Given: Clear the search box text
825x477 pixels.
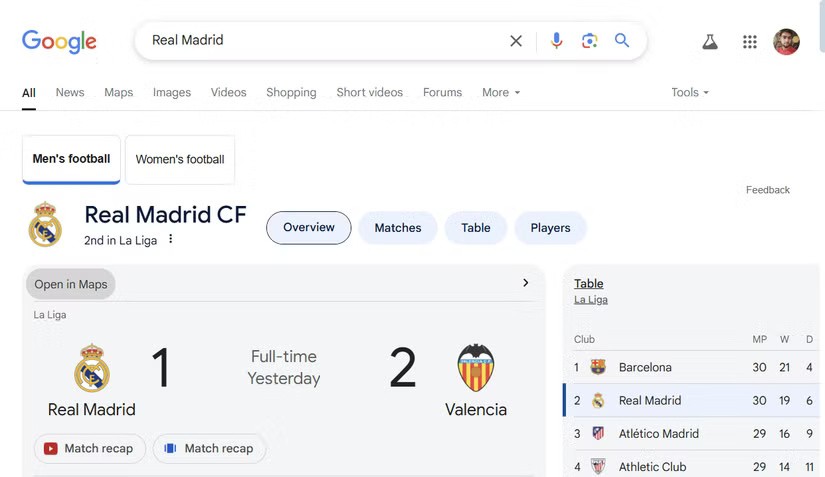Looking at the screenshot, I should click(516, 41).
